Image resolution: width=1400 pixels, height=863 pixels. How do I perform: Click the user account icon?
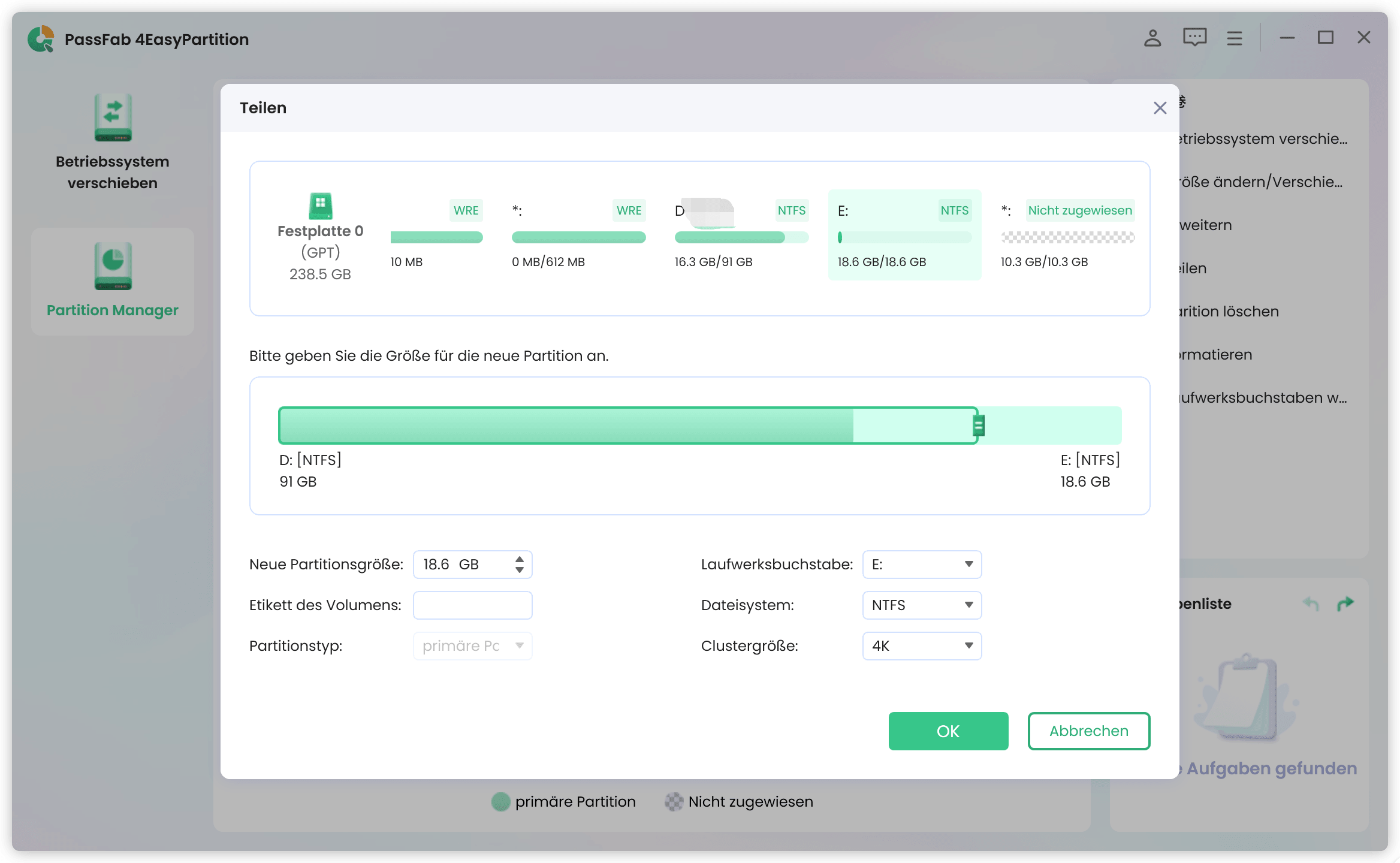click(x=1152, y=38)
